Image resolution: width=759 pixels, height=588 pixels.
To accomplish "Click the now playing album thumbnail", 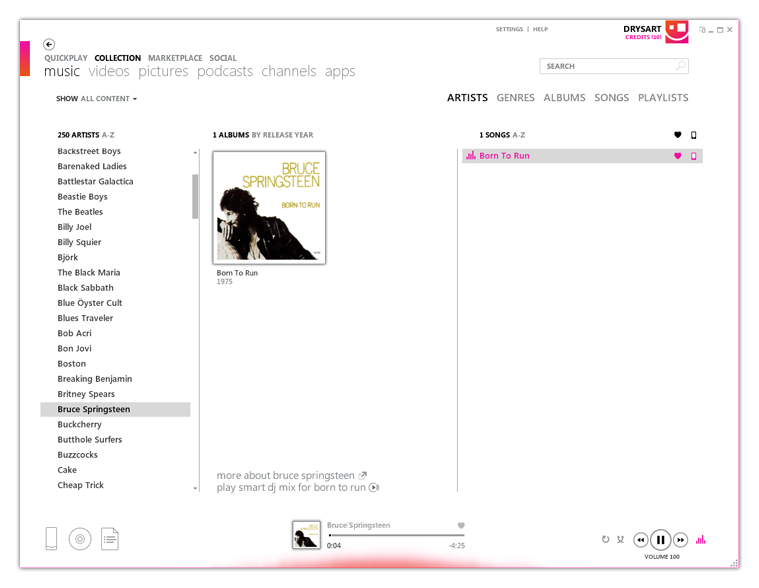I will tap(306, 535).
